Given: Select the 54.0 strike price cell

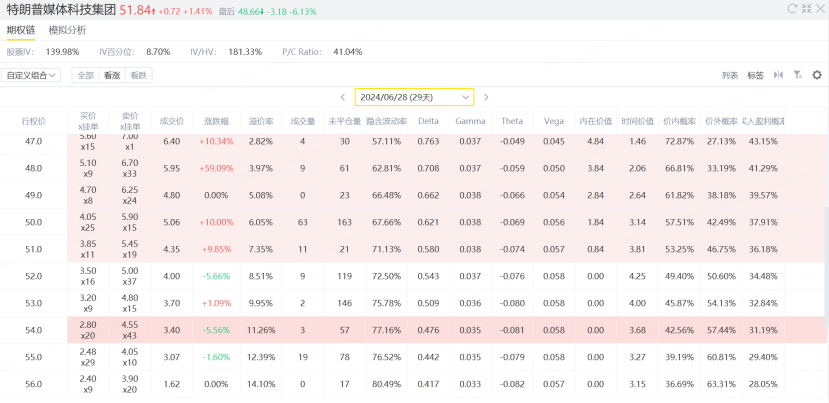Looking at the screenshot, I should coord(34,330).
